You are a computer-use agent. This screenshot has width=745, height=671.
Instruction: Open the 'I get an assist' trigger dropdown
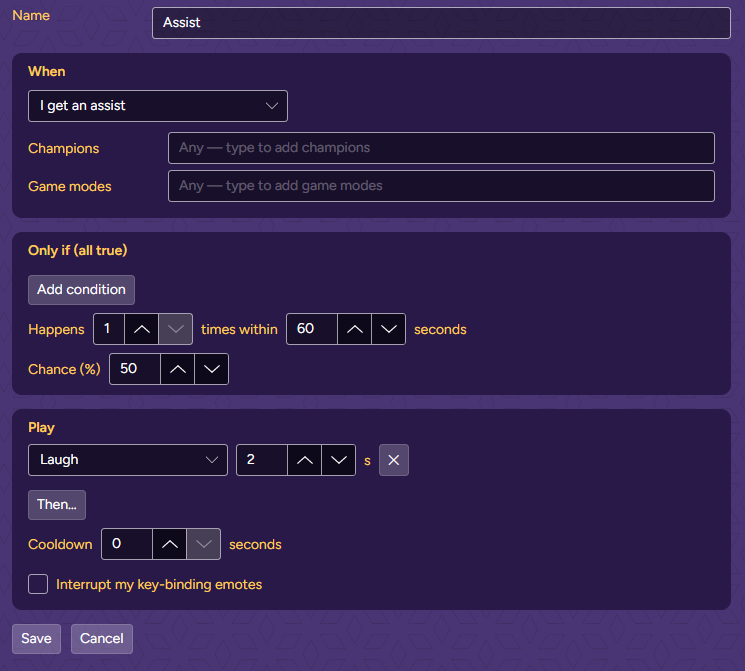(158, 106)
